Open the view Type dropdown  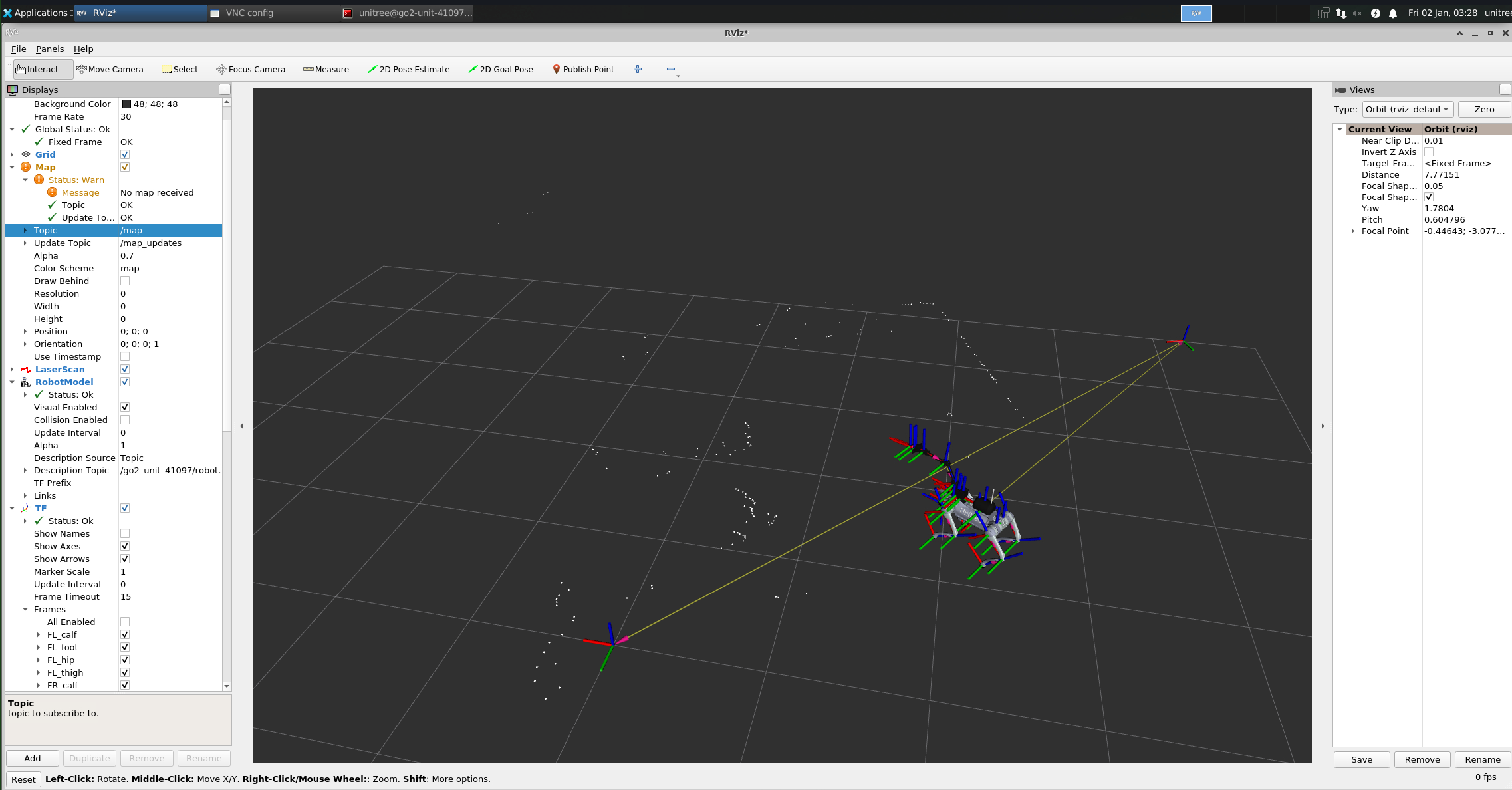point(1407,110)
